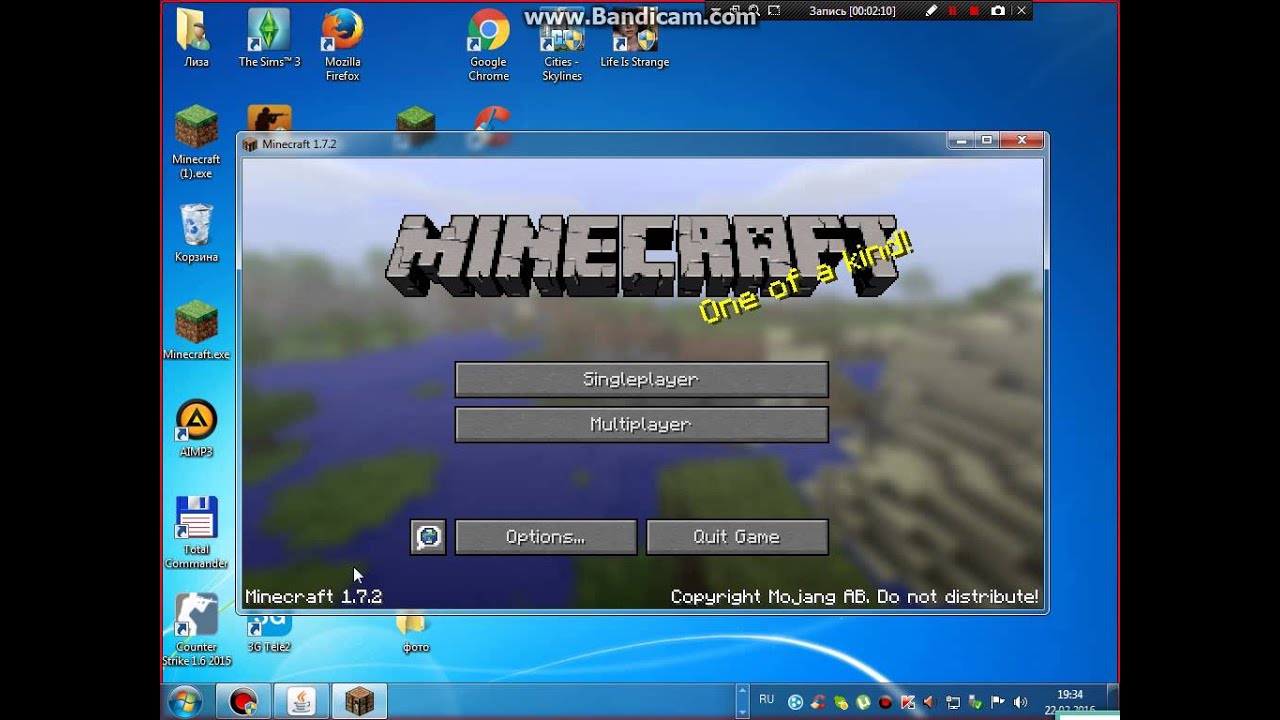Click the Safely Remove Hardware tray icon
This screenshot has height=720, width=1280.
(976, 702)
